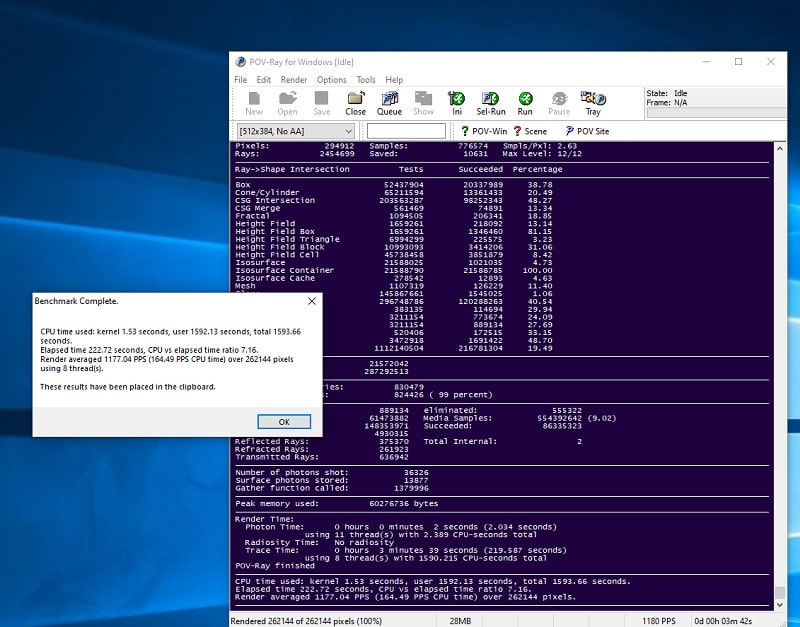Click the 'Benchmark Complete.' dialog title
The width and height of the screenshot is (800, 627).
pyautogui.click(x=77, y=301)
